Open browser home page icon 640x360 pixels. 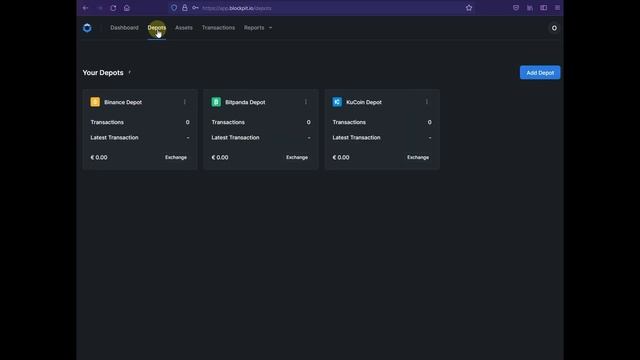pos(127,8)
